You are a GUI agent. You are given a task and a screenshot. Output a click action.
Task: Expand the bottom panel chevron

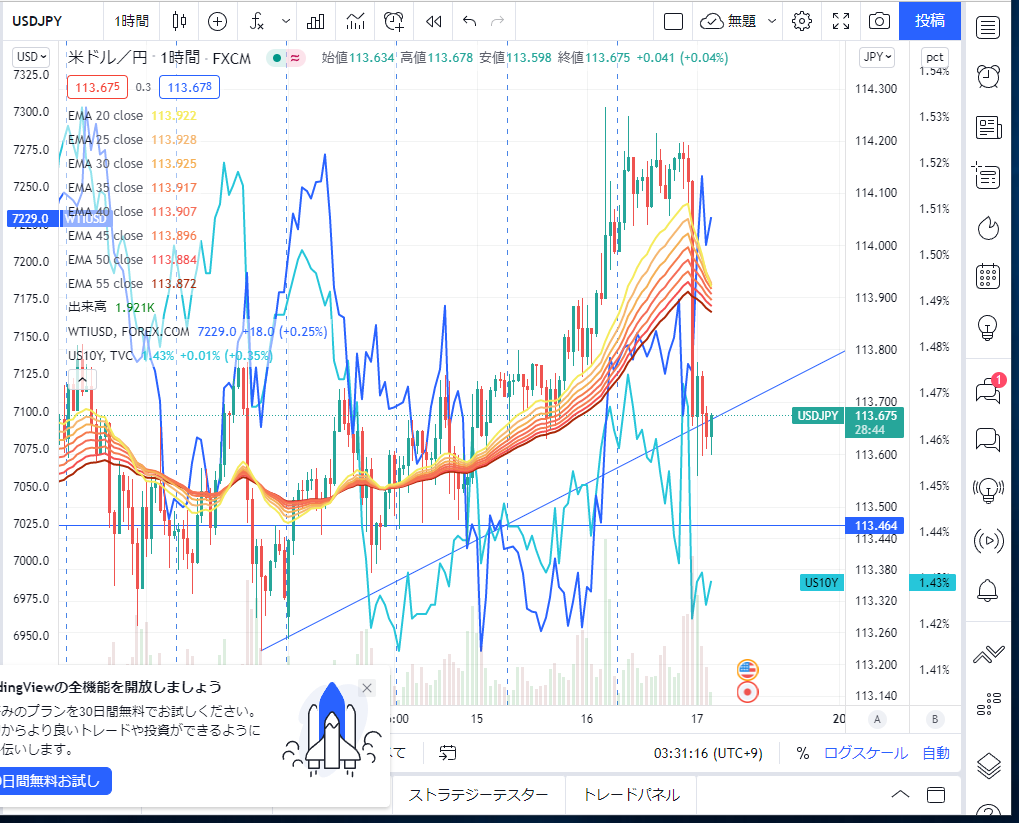point(900,794)
